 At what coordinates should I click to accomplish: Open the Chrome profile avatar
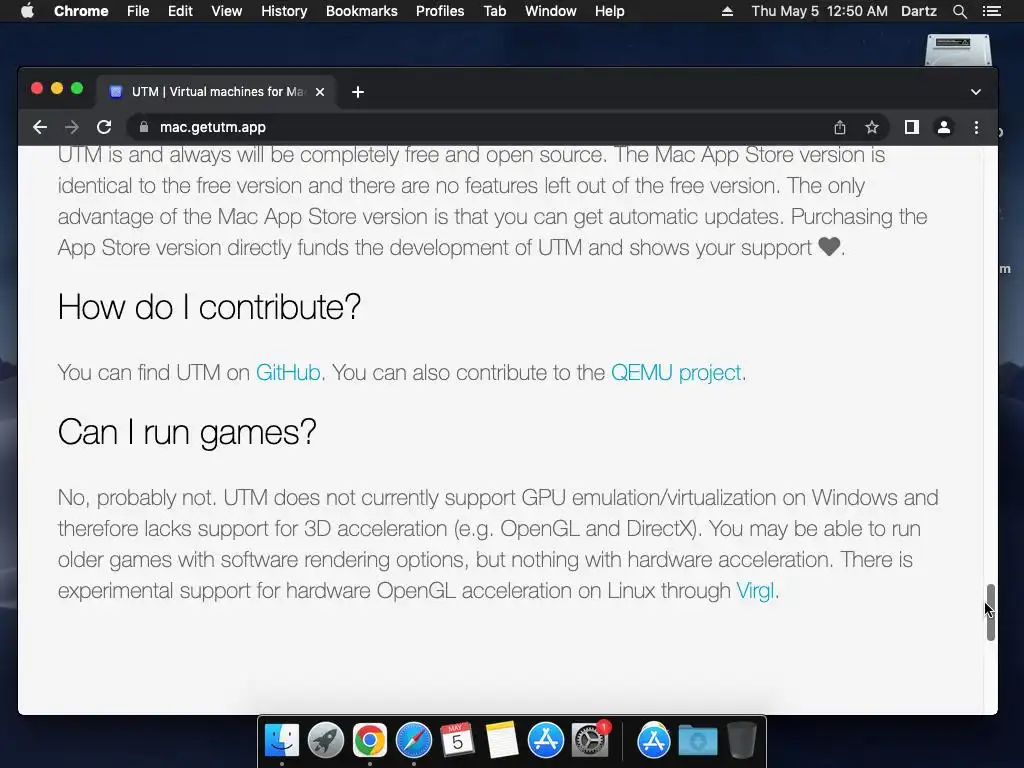(x=944, y=127)
